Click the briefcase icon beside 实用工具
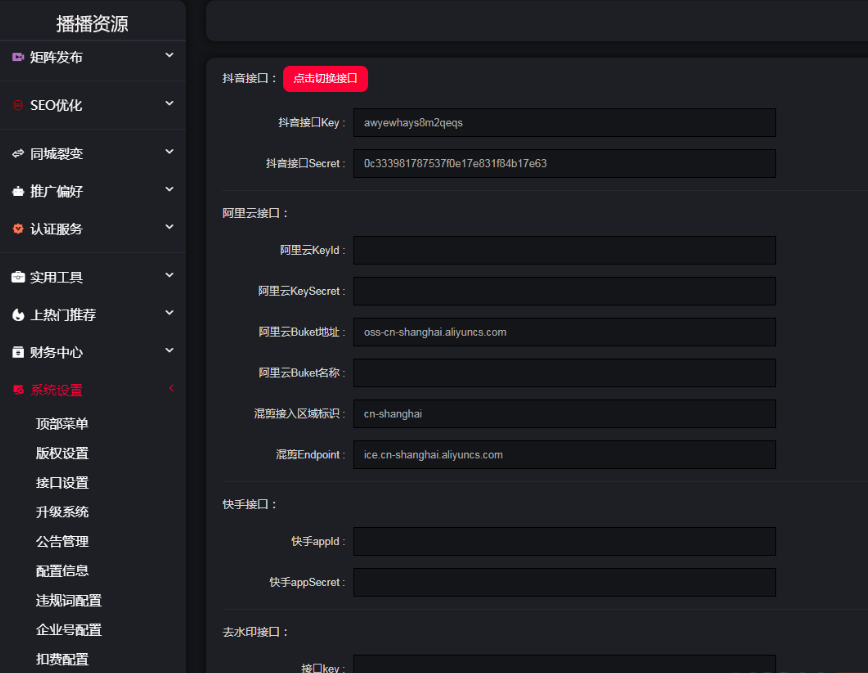The image size is (868, 673). [x=18, y=278]
